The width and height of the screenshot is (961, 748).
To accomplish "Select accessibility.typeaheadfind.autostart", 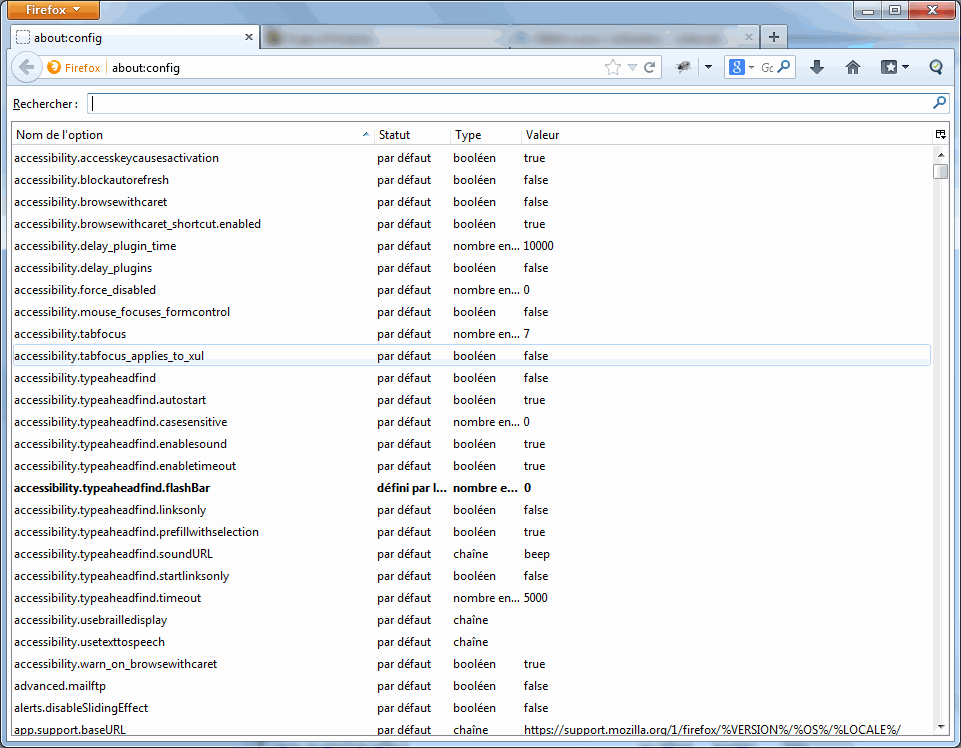I will (471, 400).
